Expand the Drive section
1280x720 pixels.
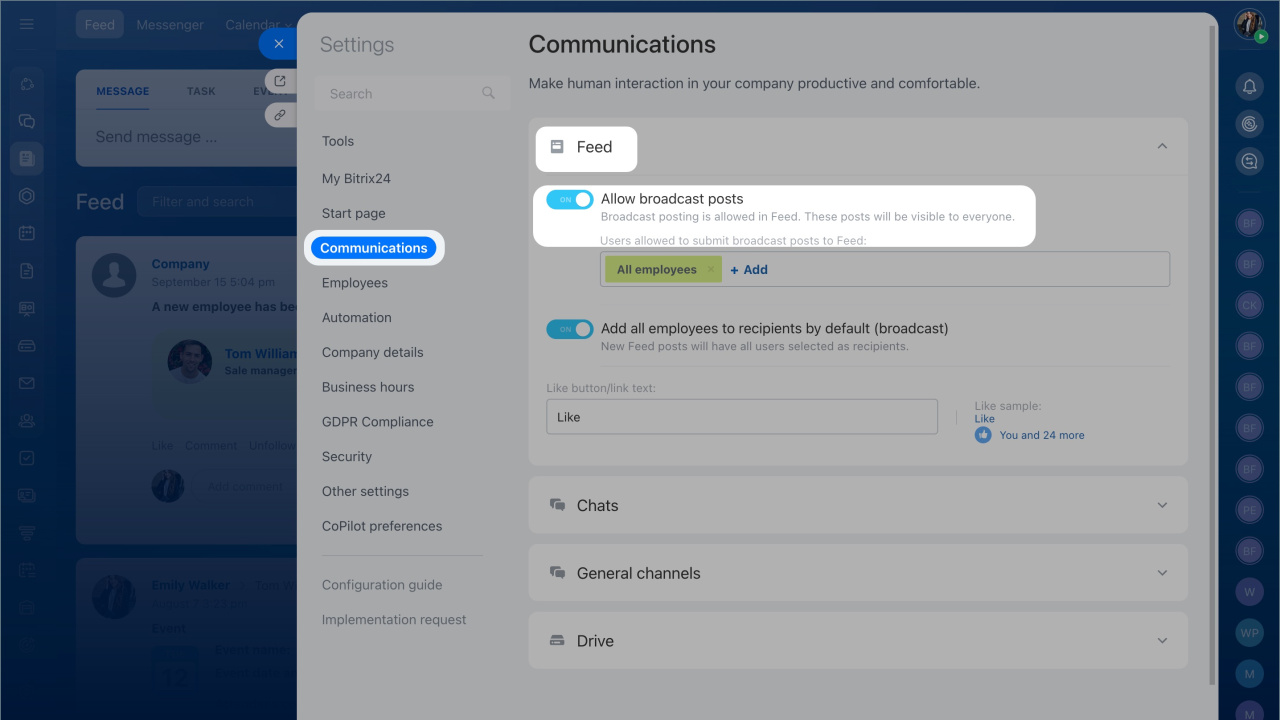[1162, 641]
